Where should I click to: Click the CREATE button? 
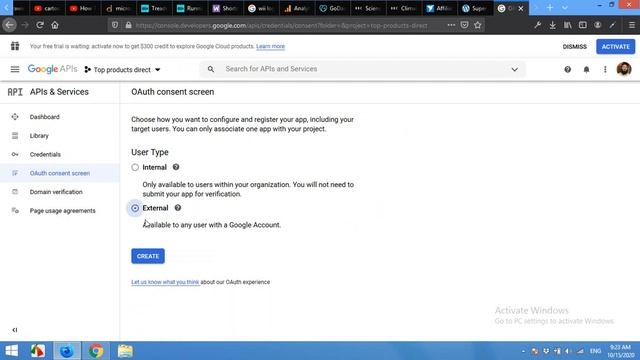point(148,256)
